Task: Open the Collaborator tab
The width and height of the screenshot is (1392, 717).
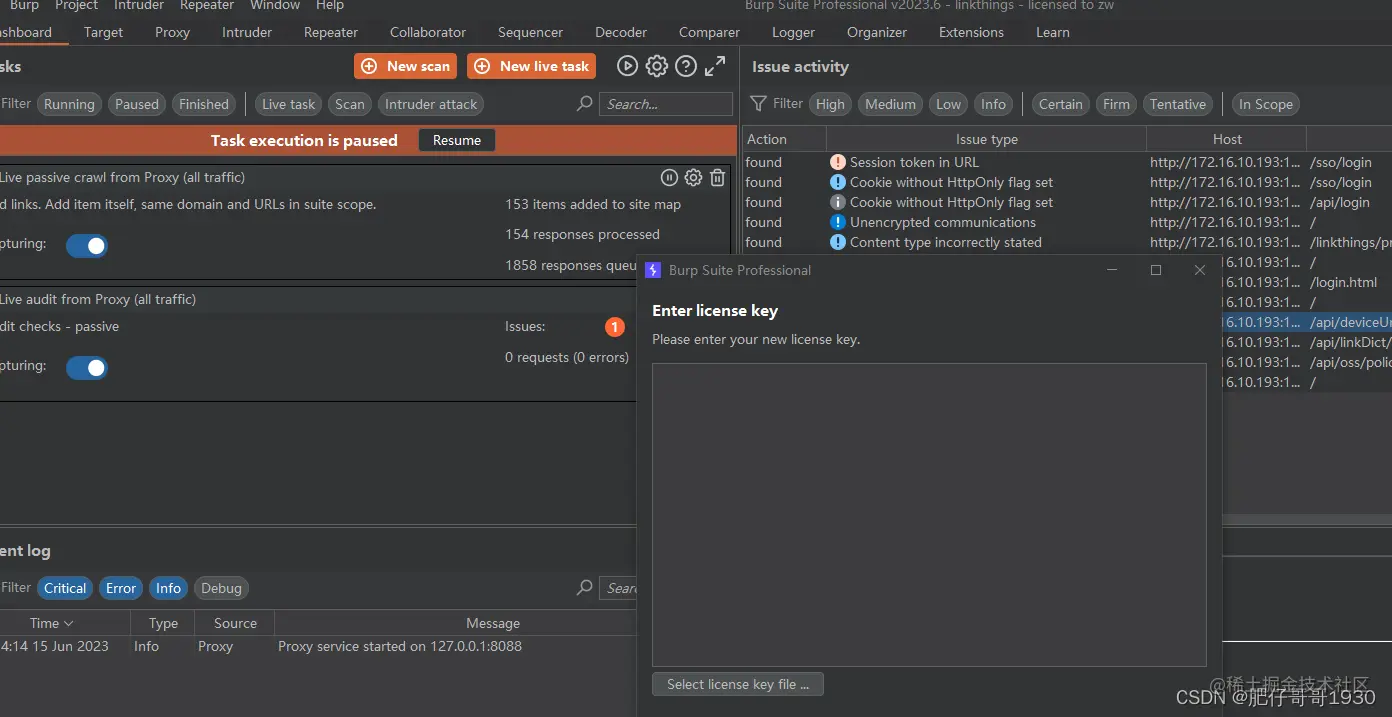Action: tap(428, 32)
